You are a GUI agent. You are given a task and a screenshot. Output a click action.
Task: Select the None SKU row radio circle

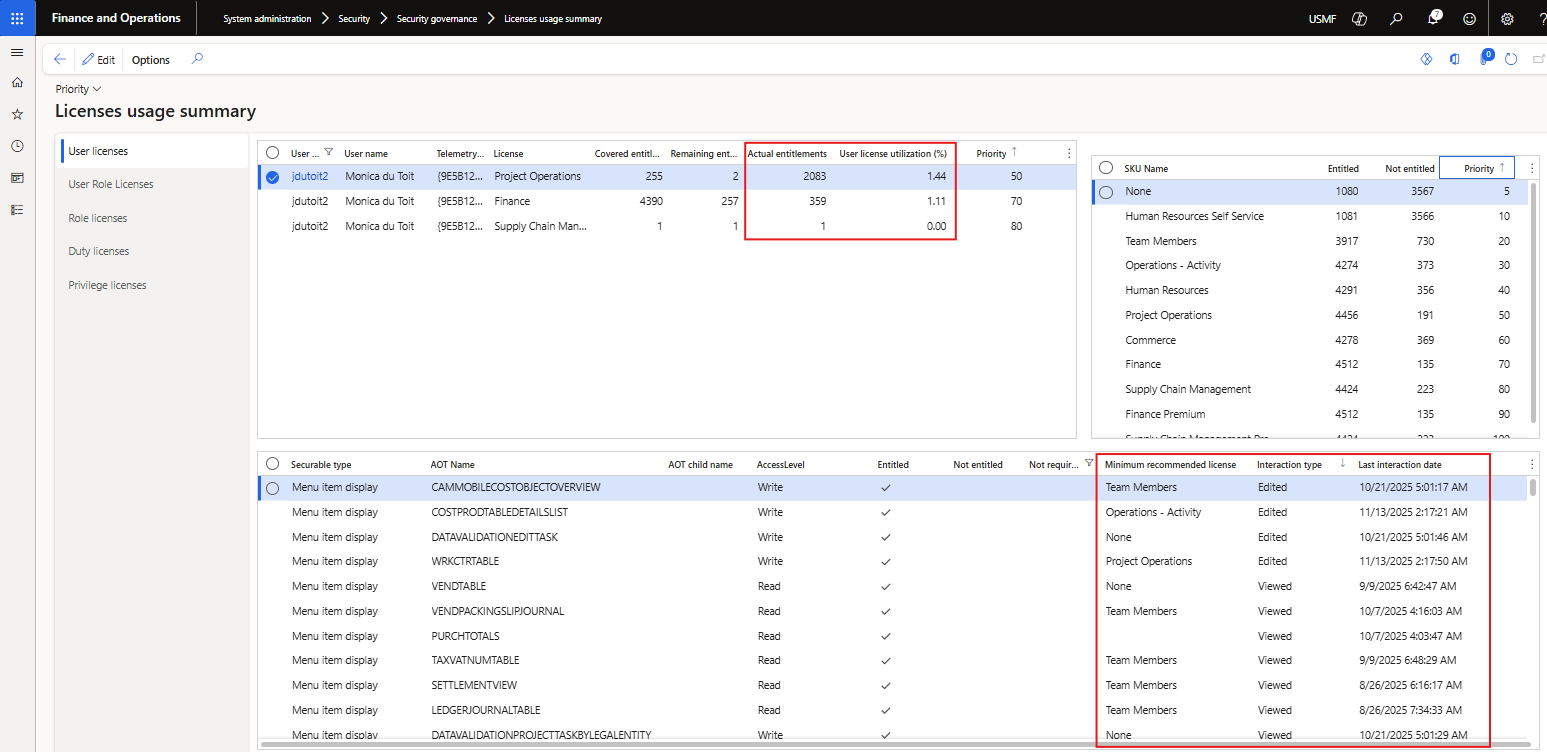(1106, 192)
